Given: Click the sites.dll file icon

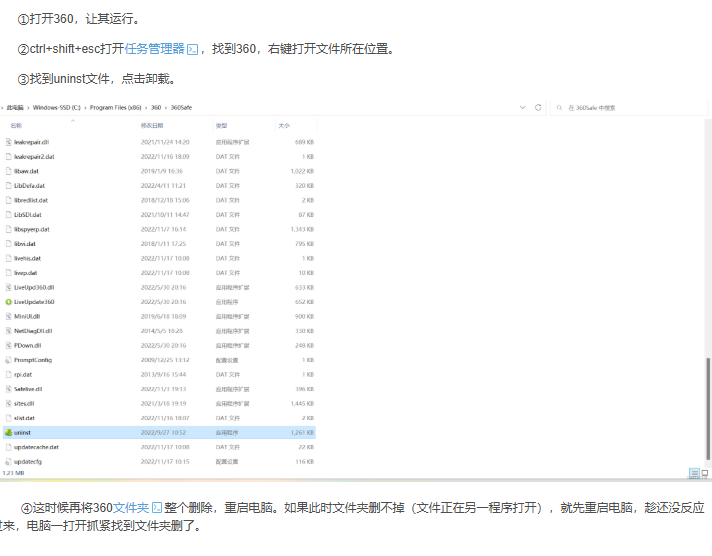Looking at the screenshot, I should click(8, 404).
